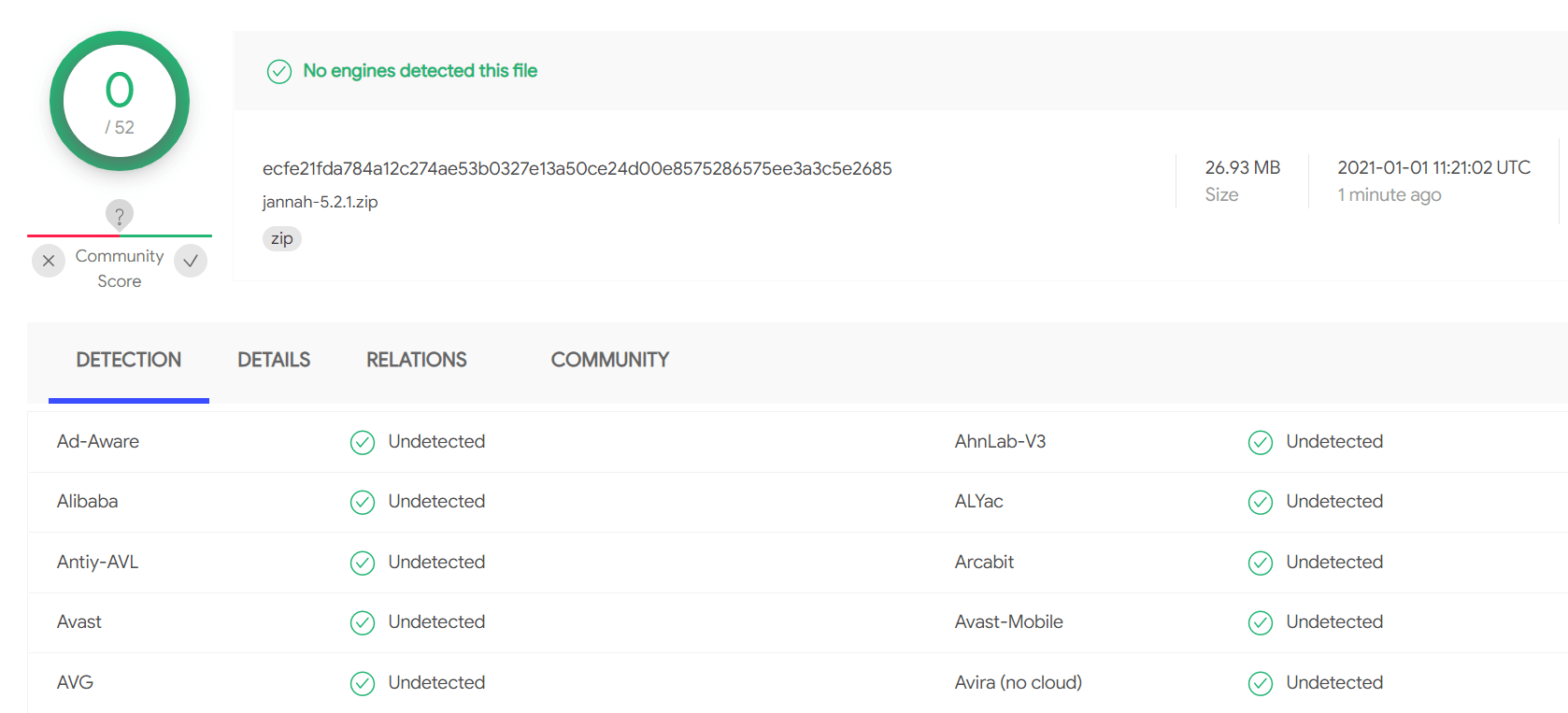
Task: Click the zip file tag
Action: pyautogui.click(x=281, y=238)
